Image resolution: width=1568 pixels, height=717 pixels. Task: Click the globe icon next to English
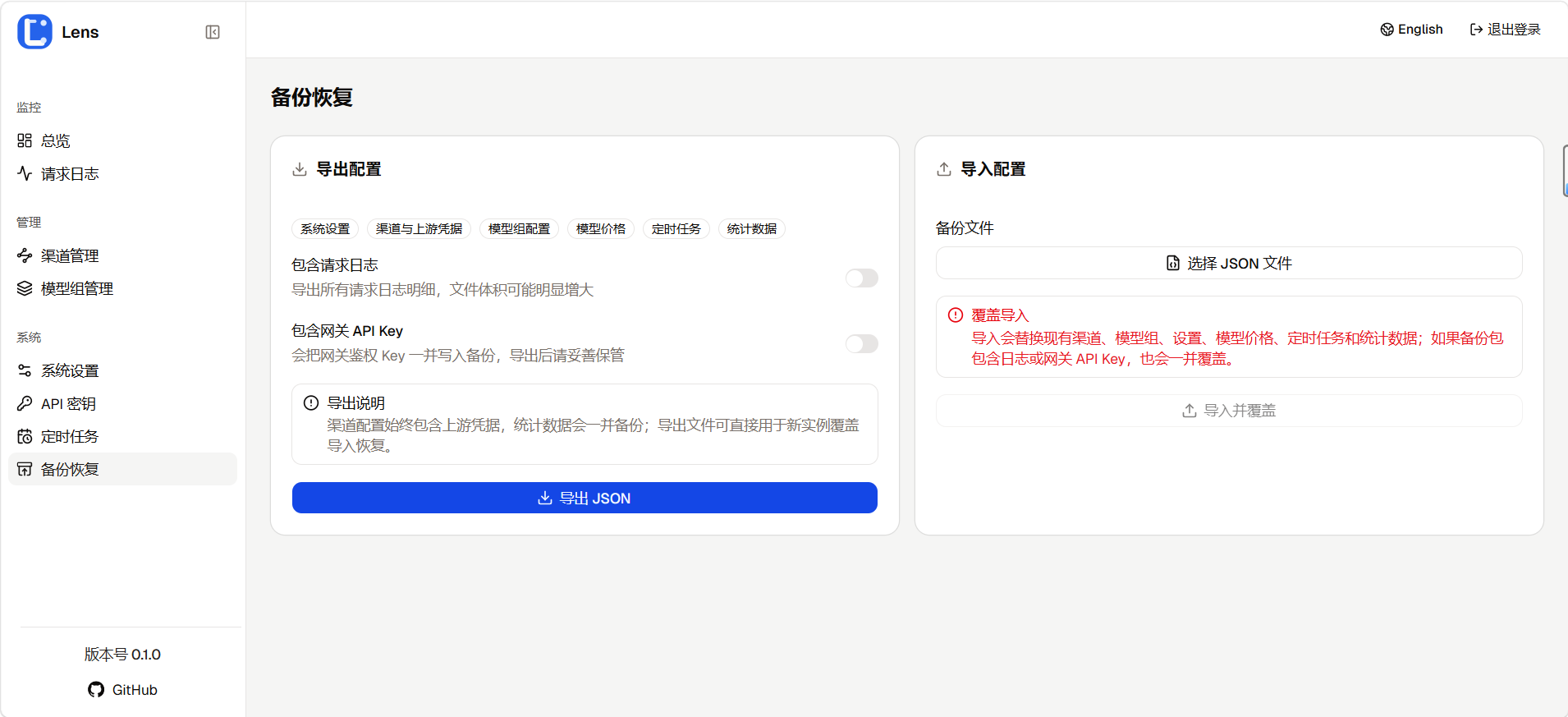(x=1387, y=30)
